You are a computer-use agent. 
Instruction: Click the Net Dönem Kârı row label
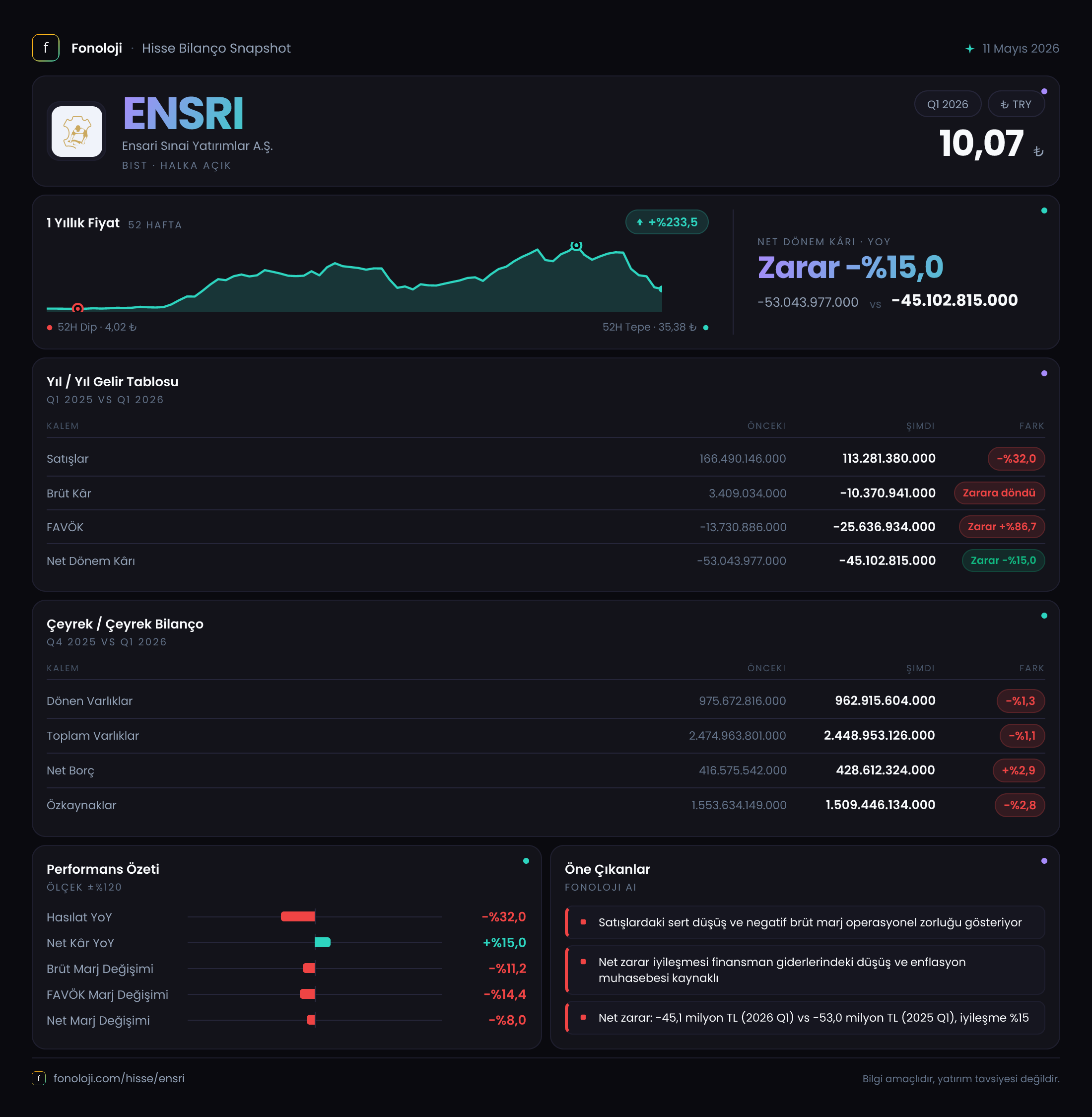tap(91, 561)
